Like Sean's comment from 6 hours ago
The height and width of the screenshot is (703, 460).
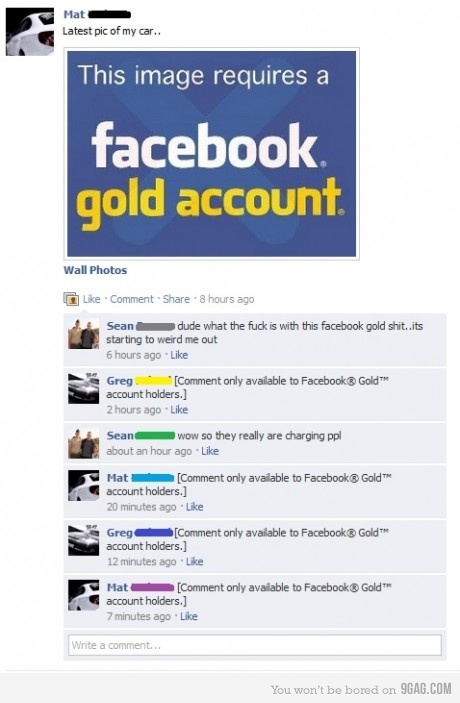point(179,355)
